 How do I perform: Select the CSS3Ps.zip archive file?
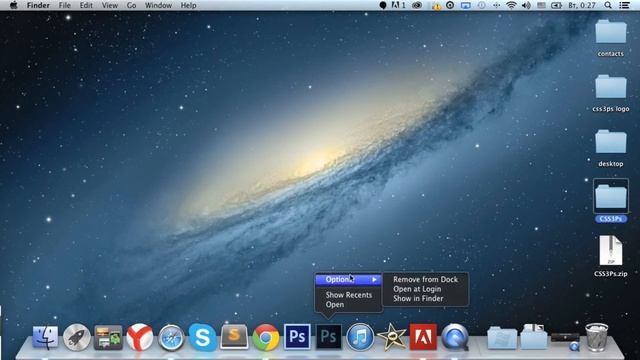[x=611, y=256]
